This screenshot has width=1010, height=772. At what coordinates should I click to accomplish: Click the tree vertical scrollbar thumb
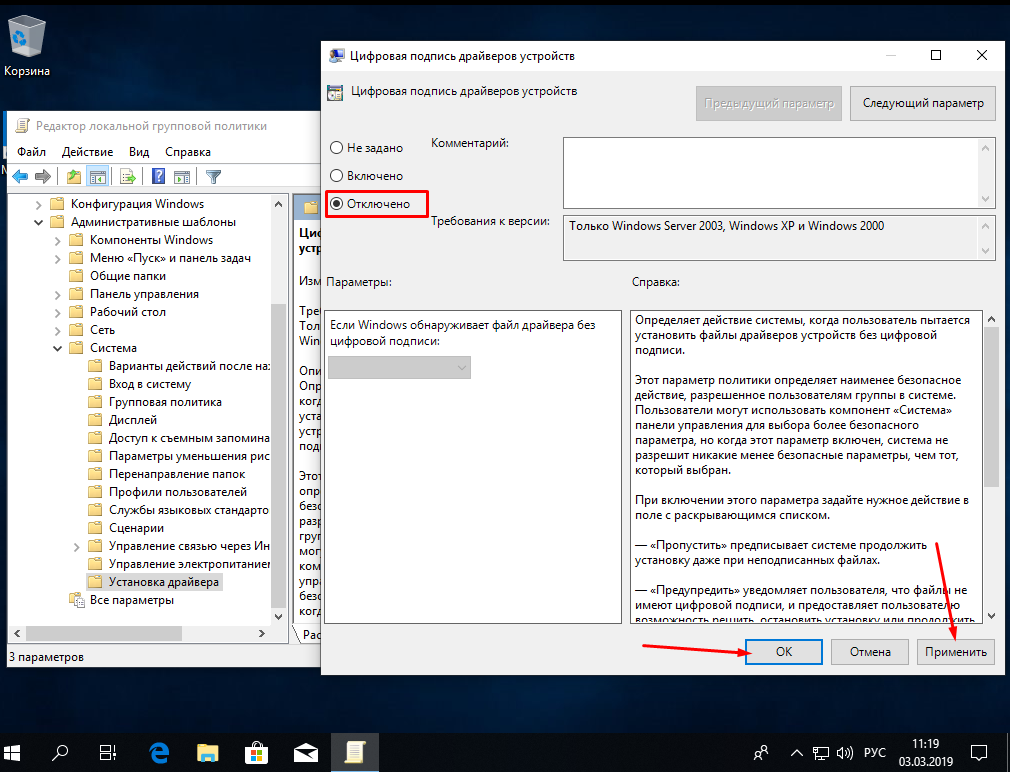click(278, 455)
